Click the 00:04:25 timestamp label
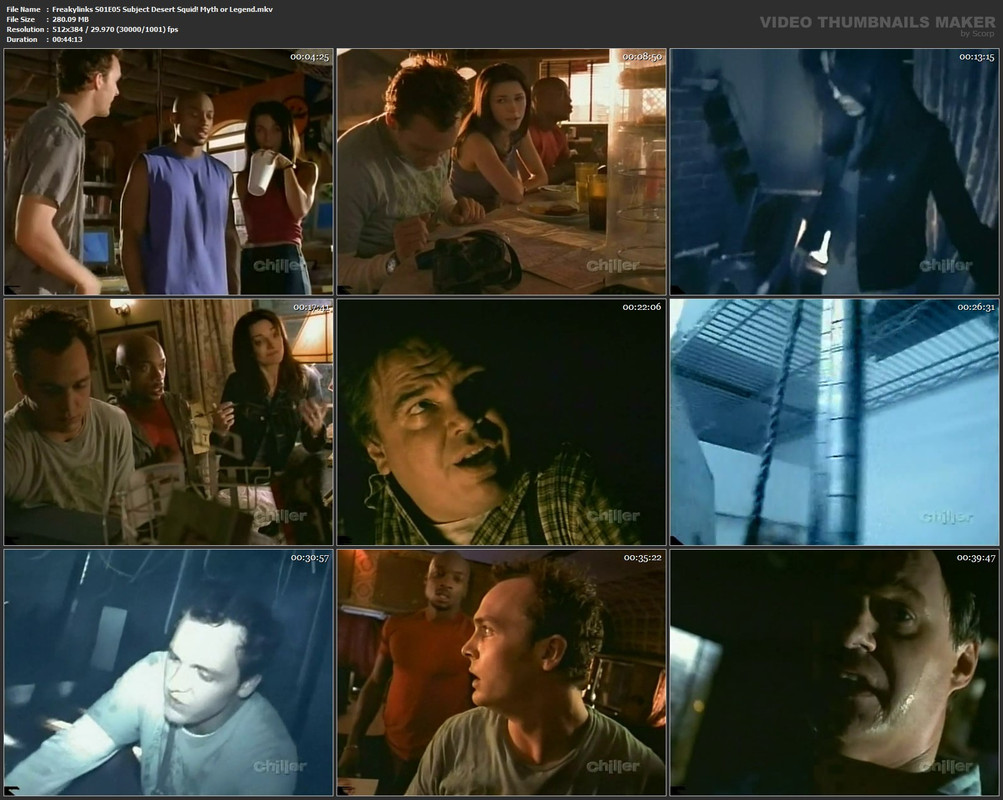The width and height of the screenshot is (1003, 800). (x=310, y=57)
